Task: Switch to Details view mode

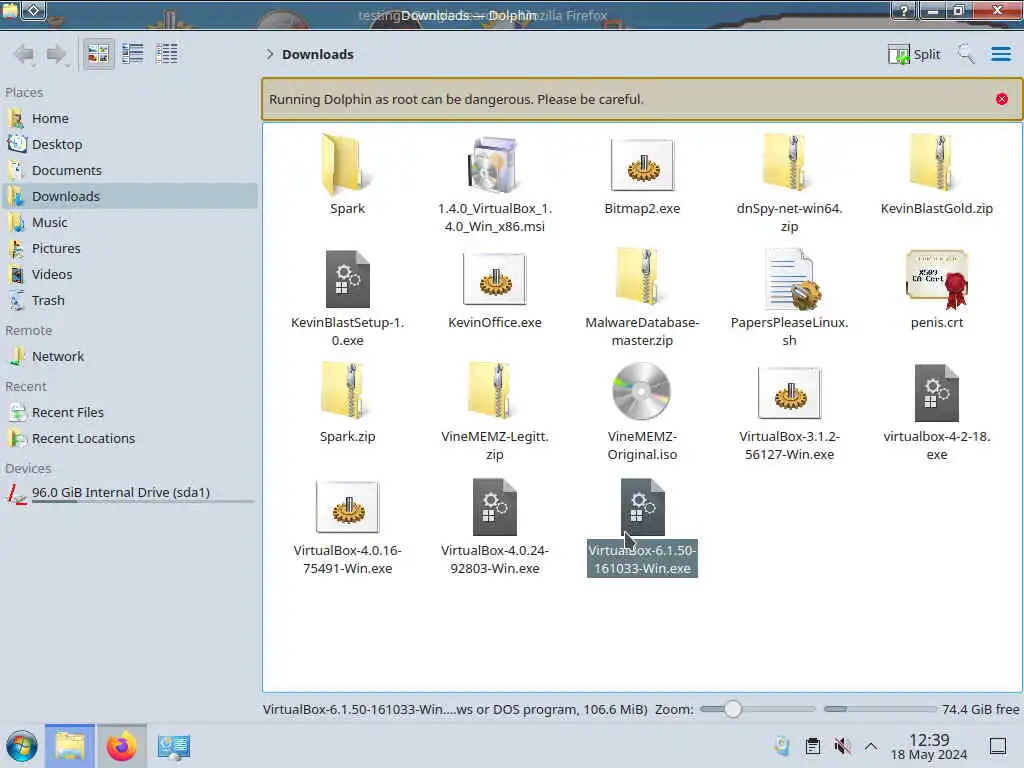Action: 167,54
